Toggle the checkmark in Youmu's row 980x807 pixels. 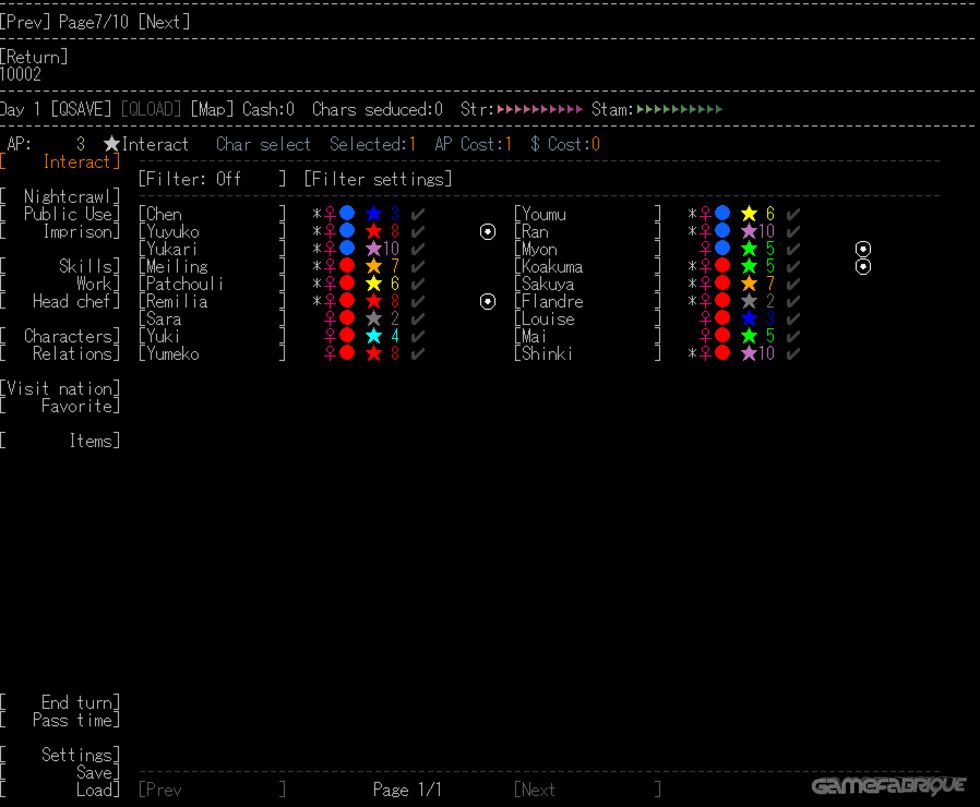click(793, 214)
